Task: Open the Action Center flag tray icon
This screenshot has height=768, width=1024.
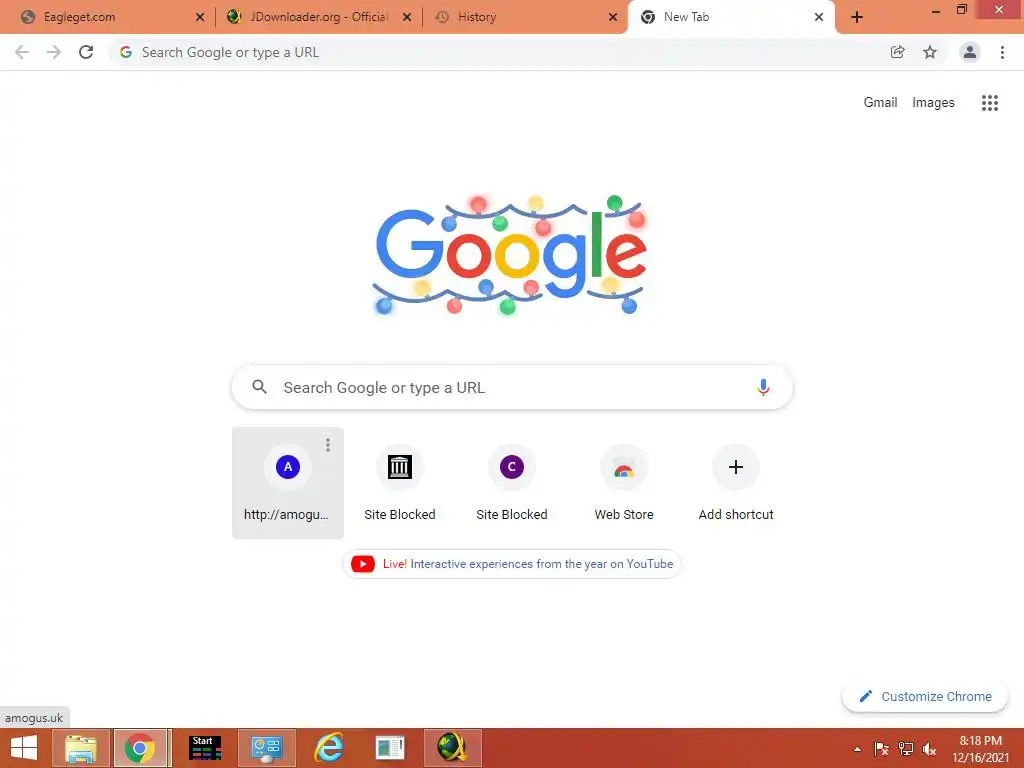Action: [881, 749]
